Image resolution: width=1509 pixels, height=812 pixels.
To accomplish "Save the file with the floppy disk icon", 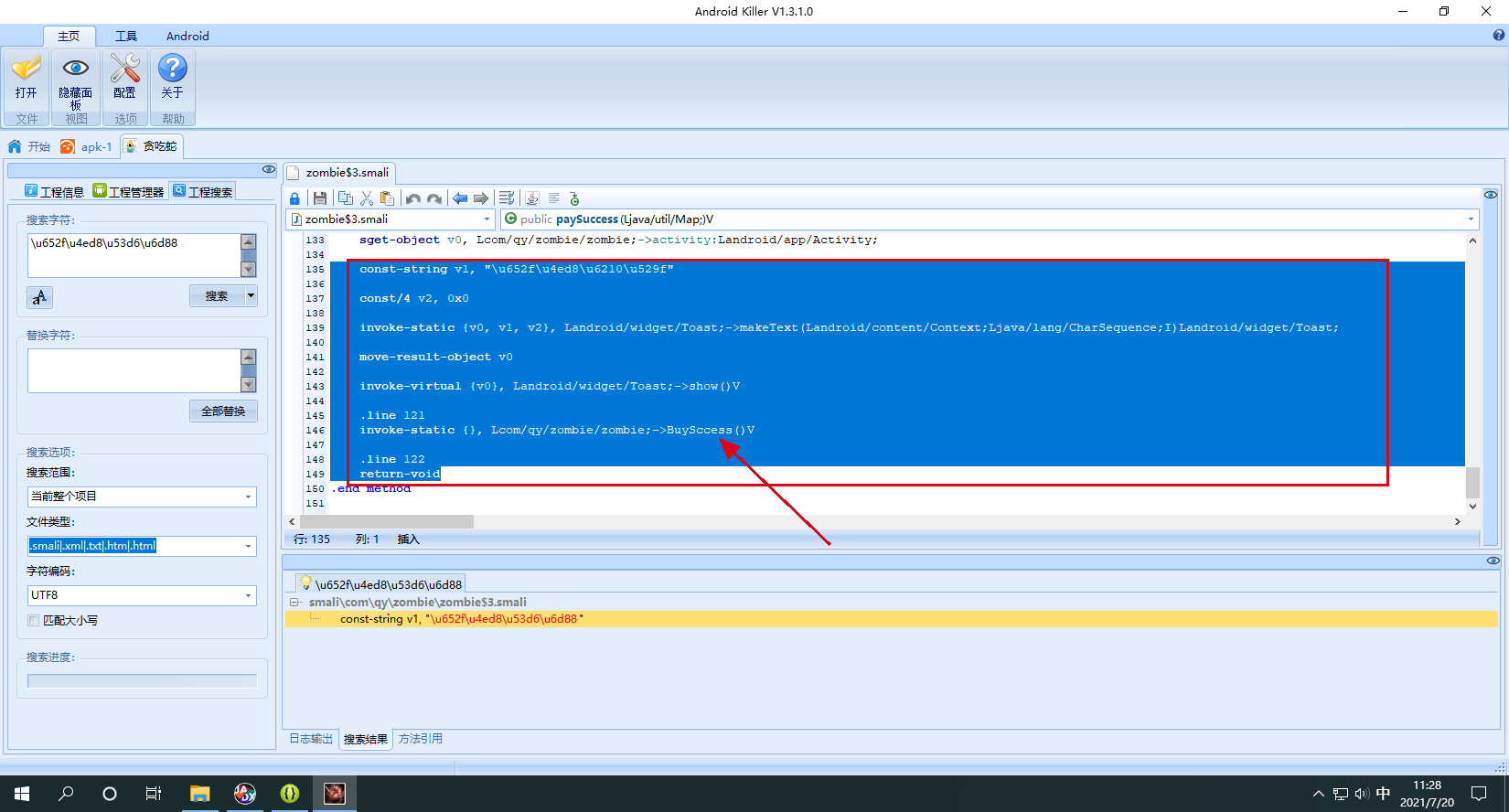I will click(319, 198).
